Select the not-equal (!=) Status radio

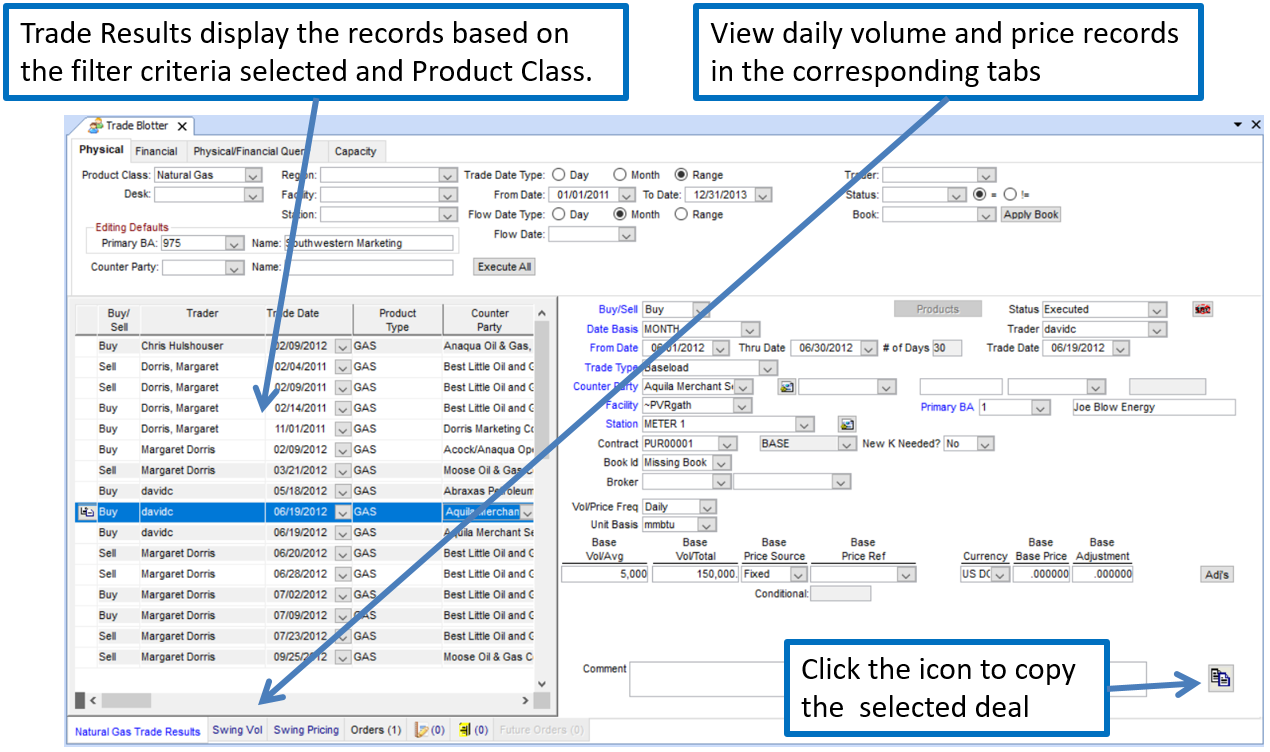coord(1010,195)
